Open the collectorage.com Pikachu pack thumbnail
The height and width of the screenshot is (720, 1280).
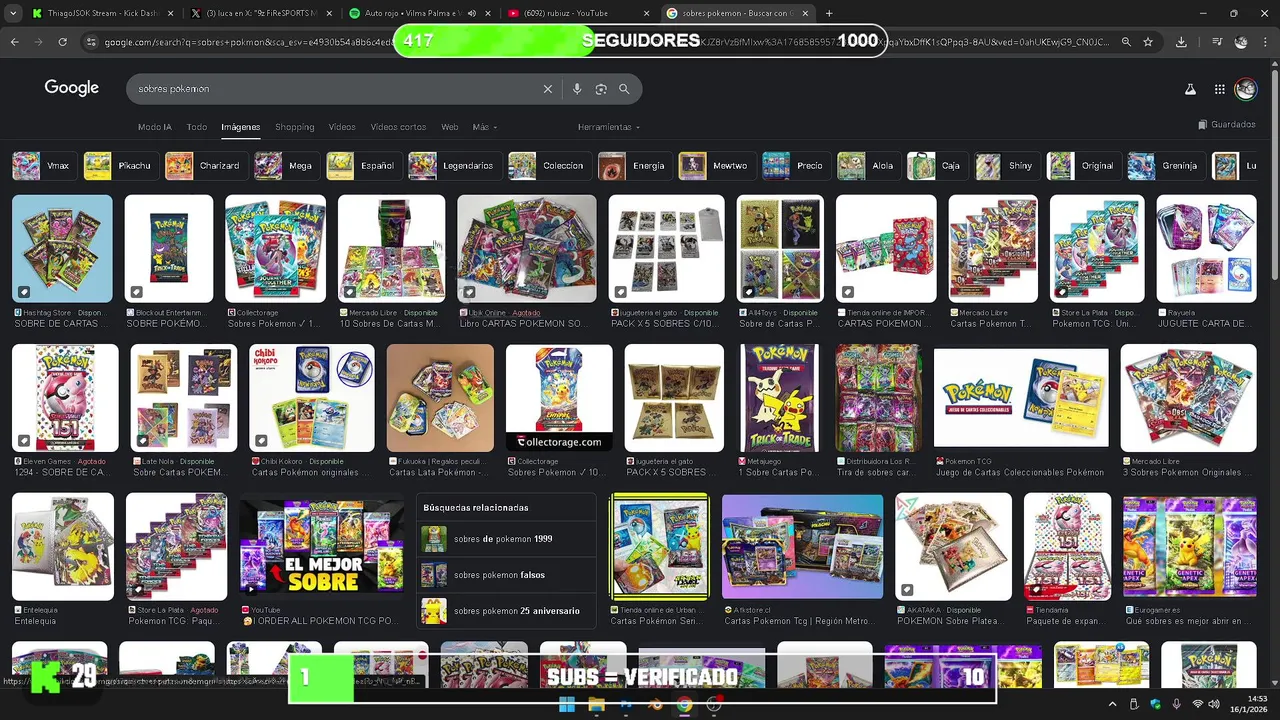(x=559, y=398)
